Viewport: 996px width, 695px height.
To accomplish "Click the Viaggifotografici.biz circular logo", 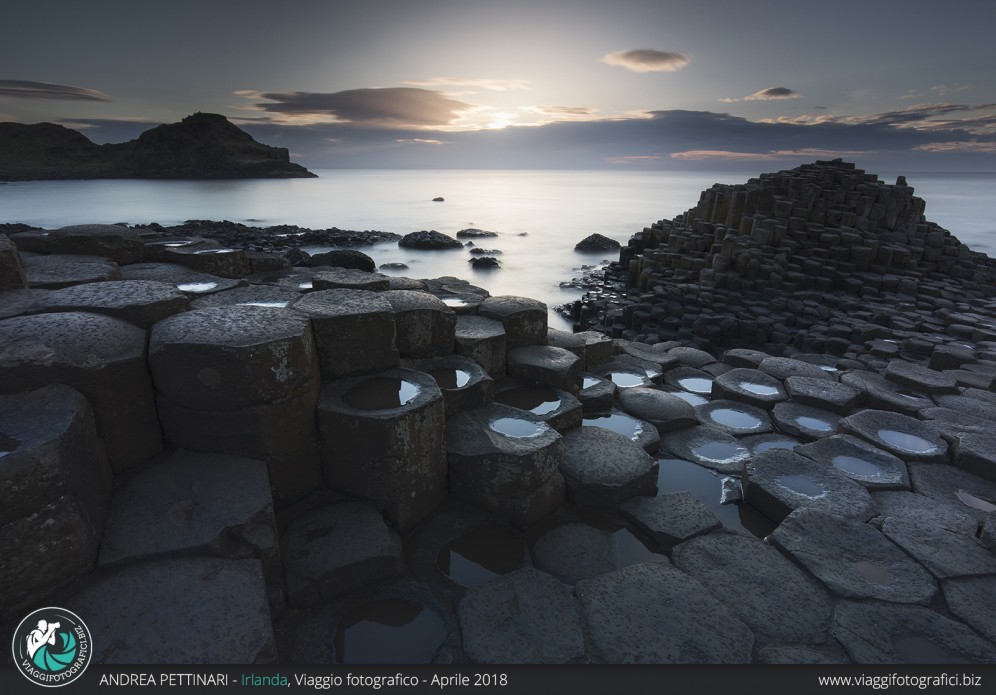I will pyautogui.click(x=52, y=647).
